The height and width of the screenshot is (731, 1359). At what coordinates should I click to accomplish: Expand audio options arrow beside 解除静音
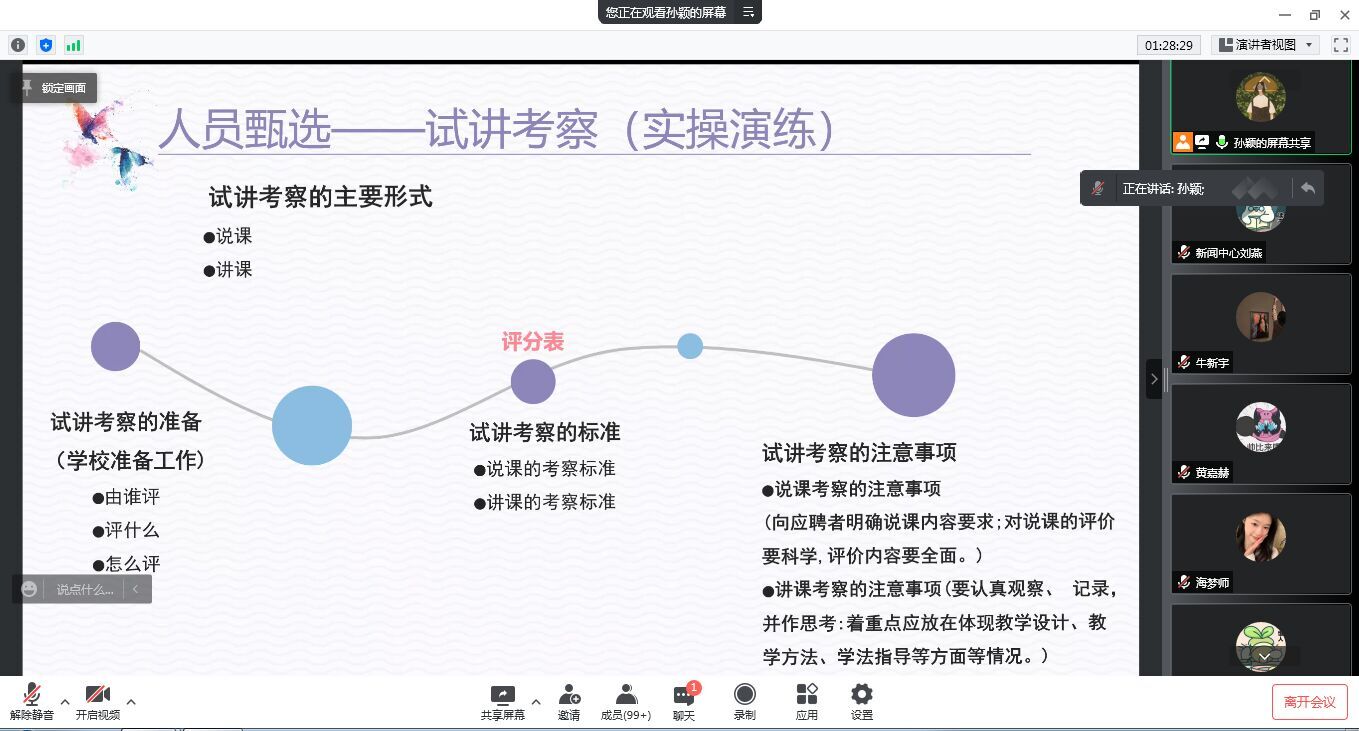click(x=65, y=702)
